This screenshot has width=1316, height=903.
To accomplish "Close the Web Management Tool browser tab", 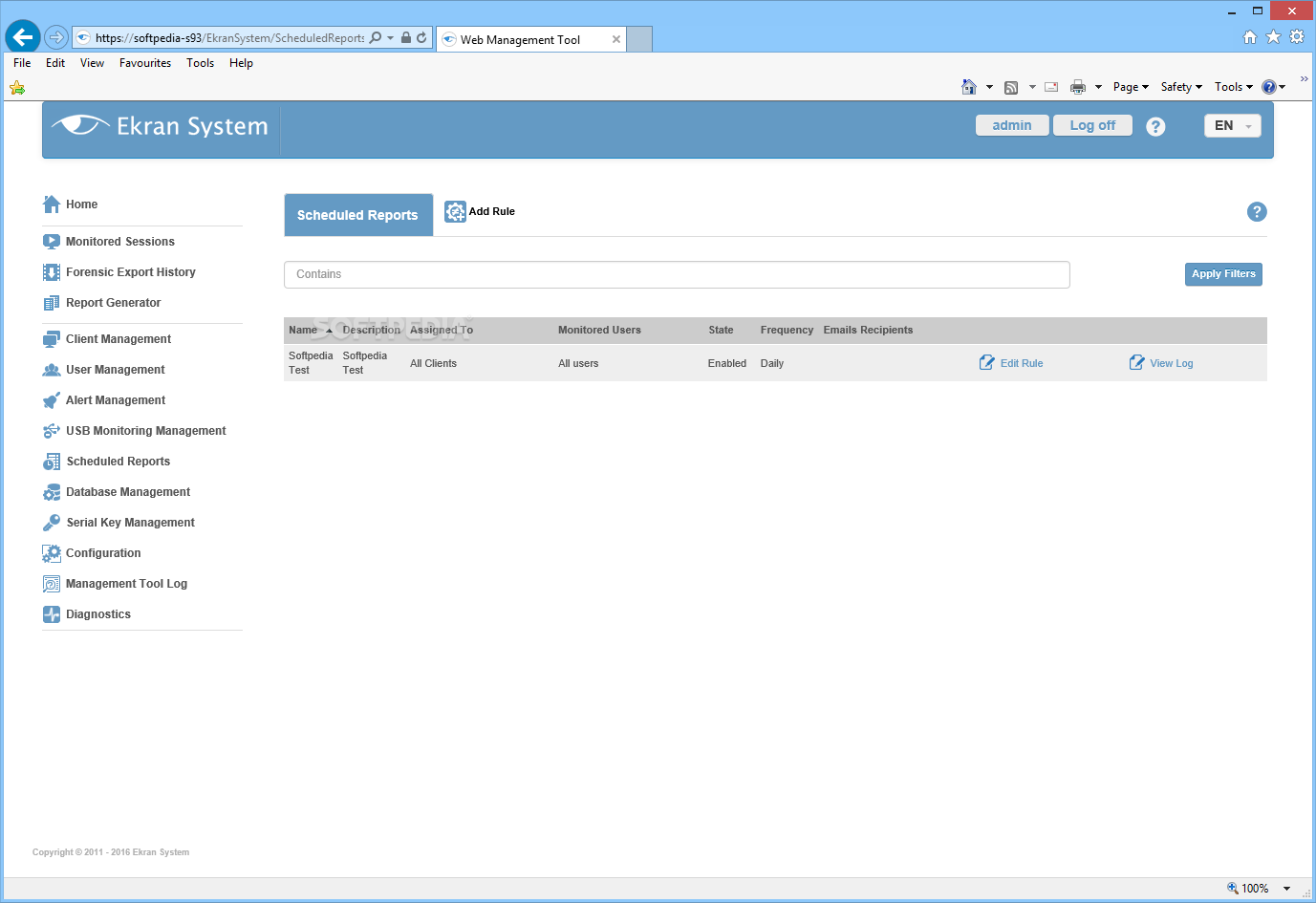I will click(x=616, y=39).
